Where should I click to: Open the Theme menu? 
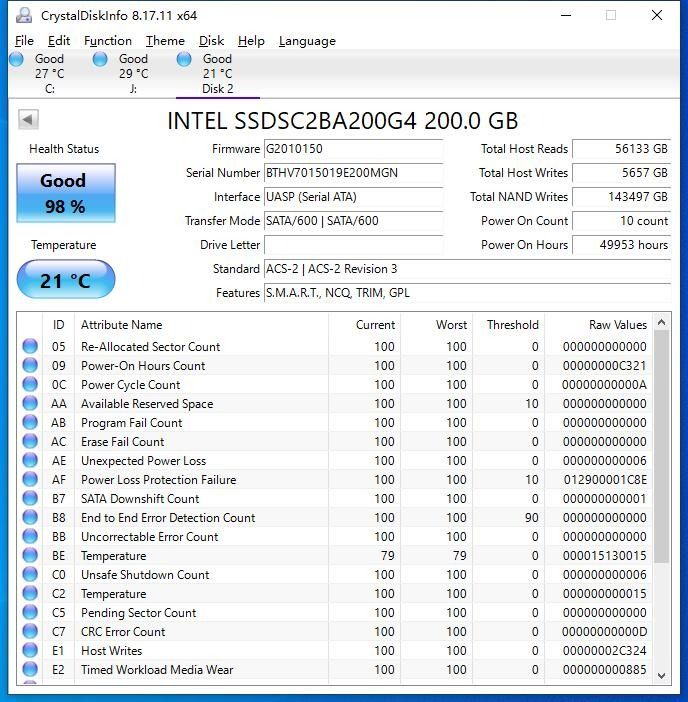tap(165, 41)
